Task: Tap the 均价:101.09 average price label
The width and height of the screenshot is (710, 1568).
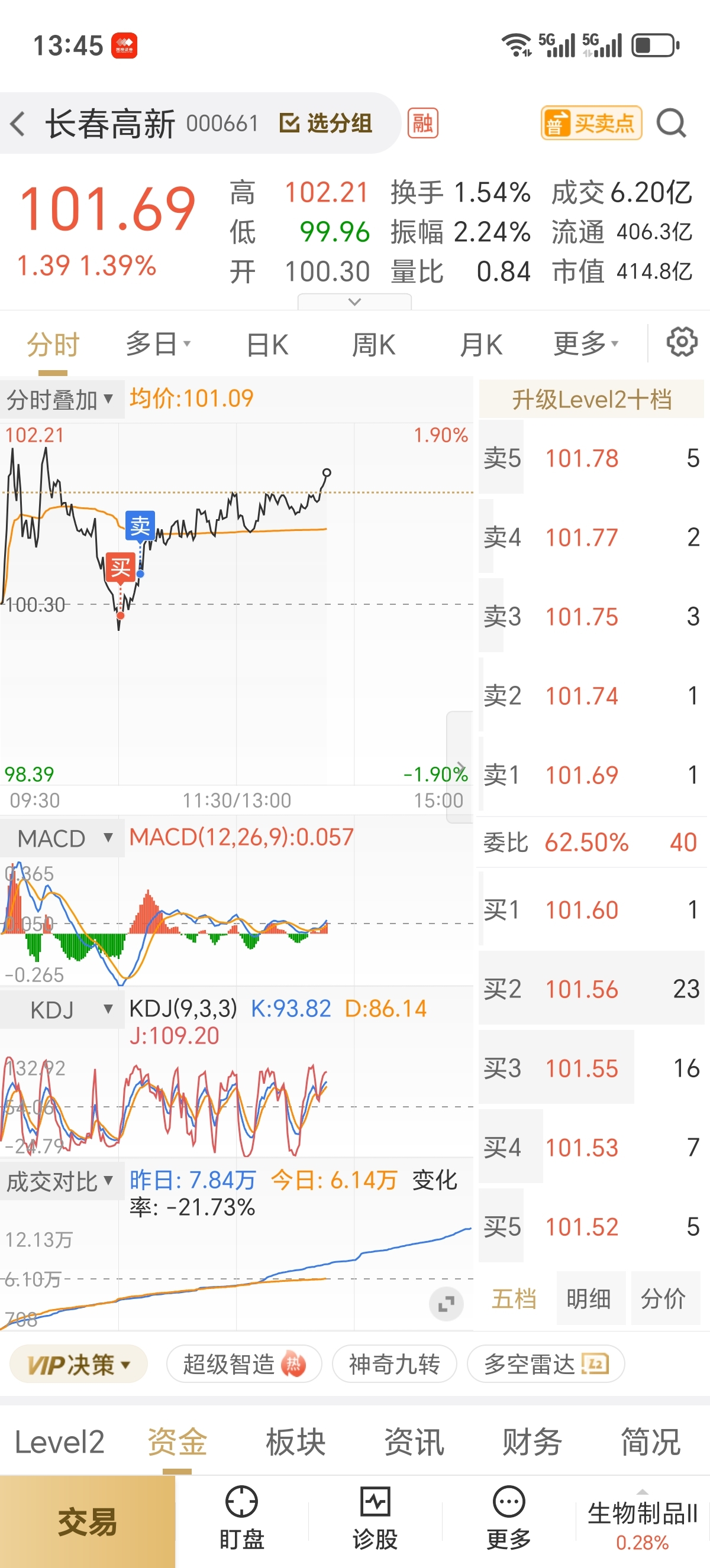Action: pyautogui.click(x=191, y=399)
